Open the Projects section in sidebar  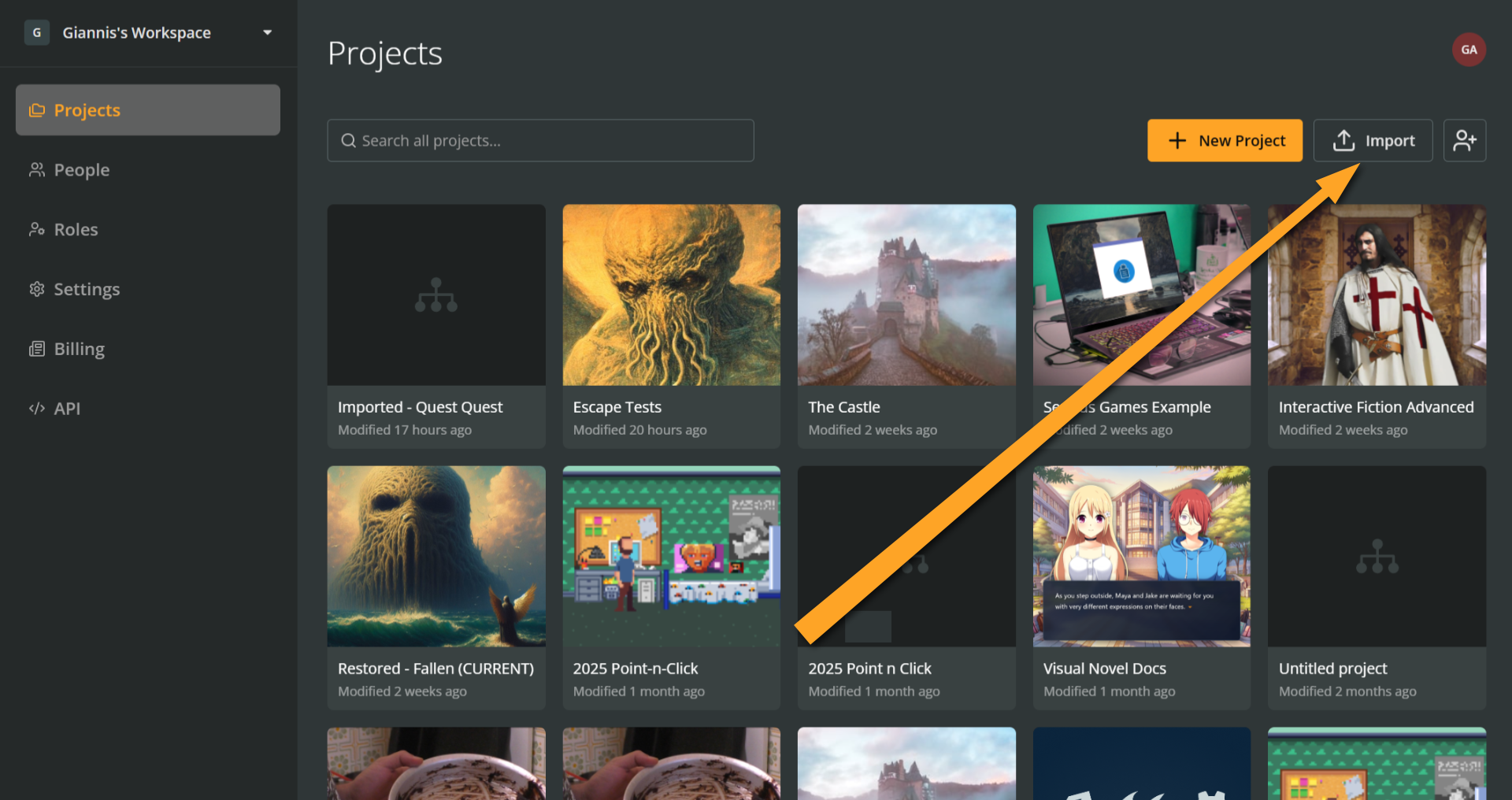(87, 110)
